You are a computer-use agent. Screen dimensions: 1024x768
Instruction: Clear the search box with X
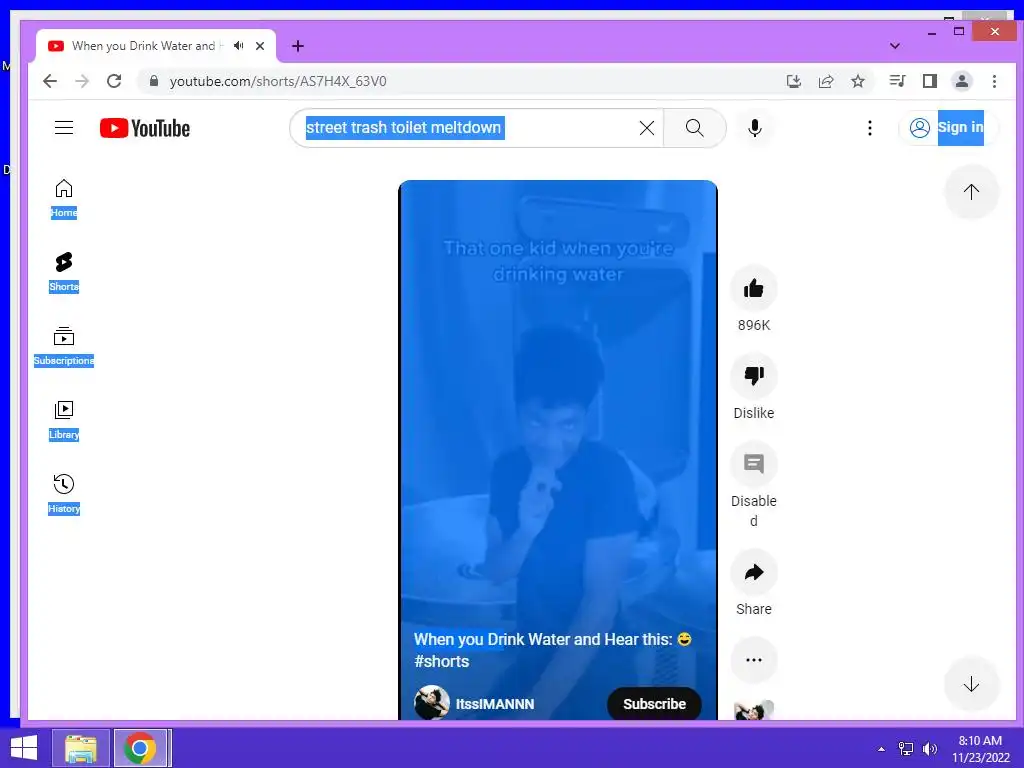[647, 128]
